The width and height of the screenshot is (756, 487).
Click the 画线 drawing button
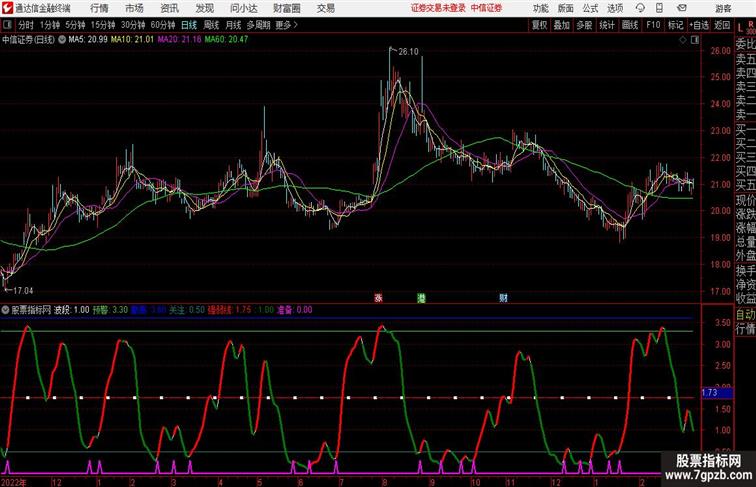630,25
